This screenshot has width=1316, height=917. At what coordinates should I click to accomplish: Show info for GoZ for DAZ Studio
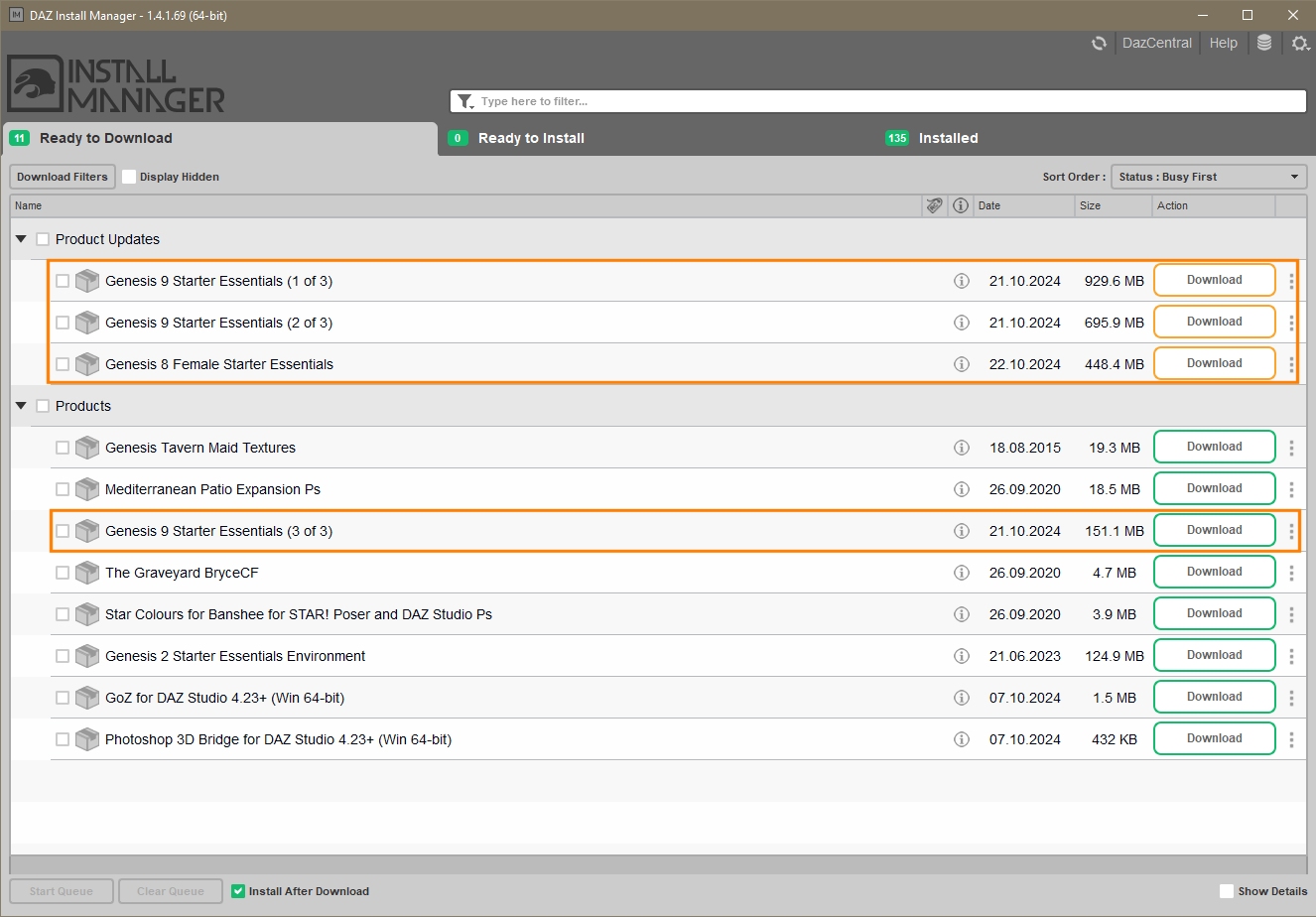pos(961,698)
